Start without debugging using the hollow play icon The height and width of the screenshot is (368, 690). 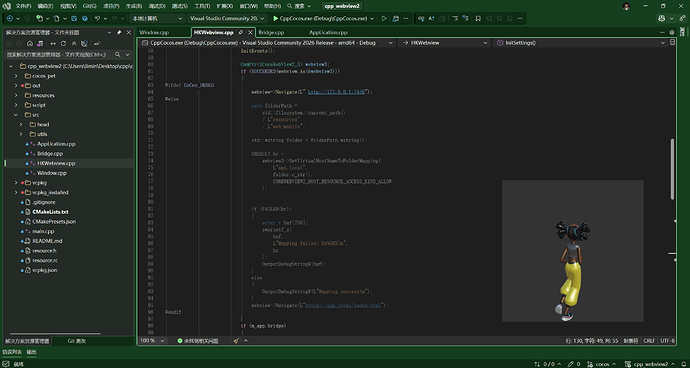pos(384,18)
